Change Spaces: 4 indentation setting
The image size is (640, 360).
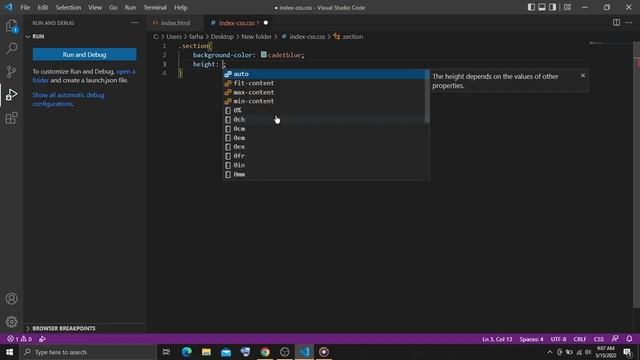point(531,339)
